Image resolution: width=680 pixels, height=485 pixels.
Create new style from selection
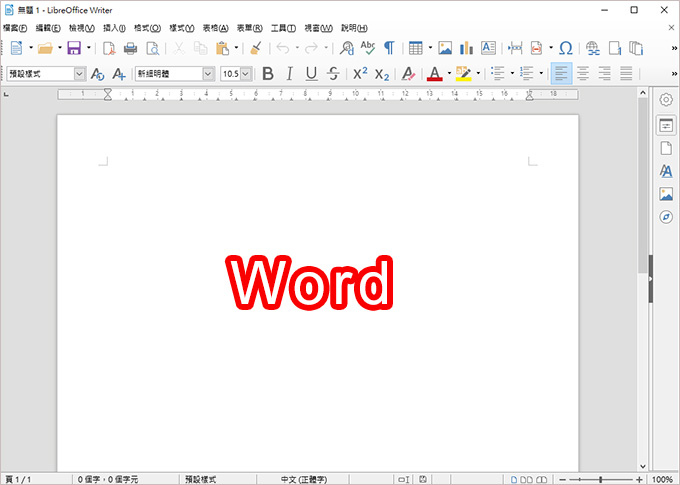point(119,74)
